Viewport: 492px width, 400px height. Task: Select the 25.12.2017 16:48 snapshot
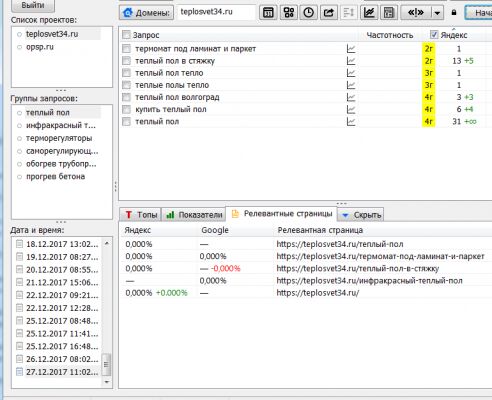[62, 346]
